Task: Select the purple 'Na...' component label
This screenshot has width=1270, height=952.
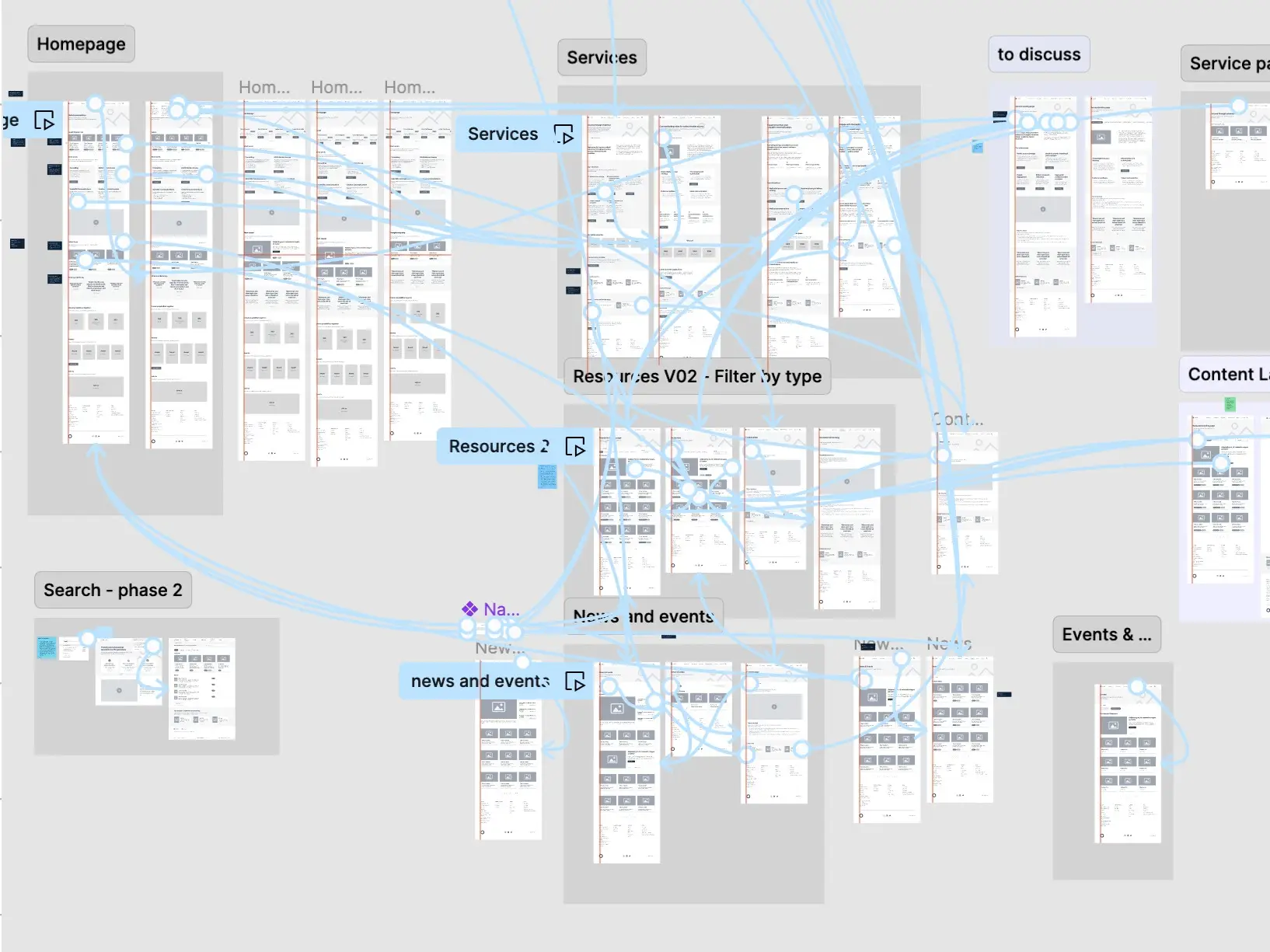Action: pyautogui.click(x=501, y=609)
